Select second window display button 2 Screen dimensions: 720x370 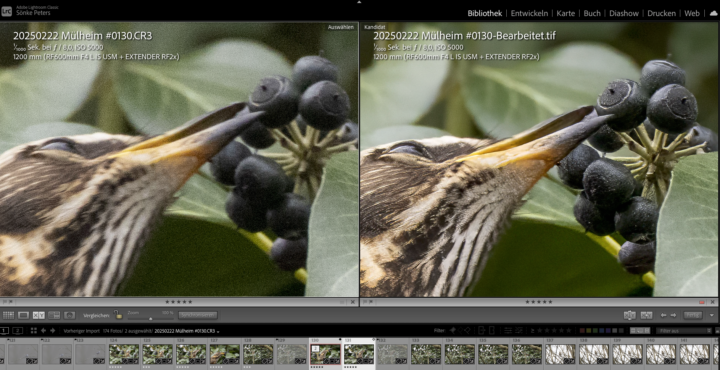tap(17, 331)
